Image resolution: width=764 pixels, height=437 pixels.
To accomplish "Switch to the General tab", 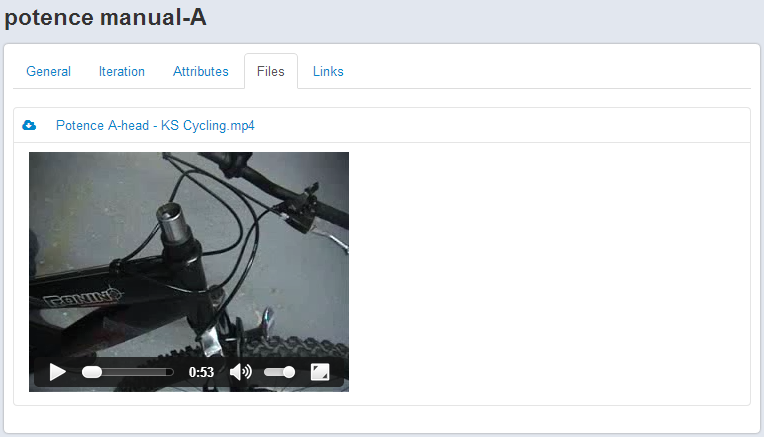I will [x=48, y=71].
